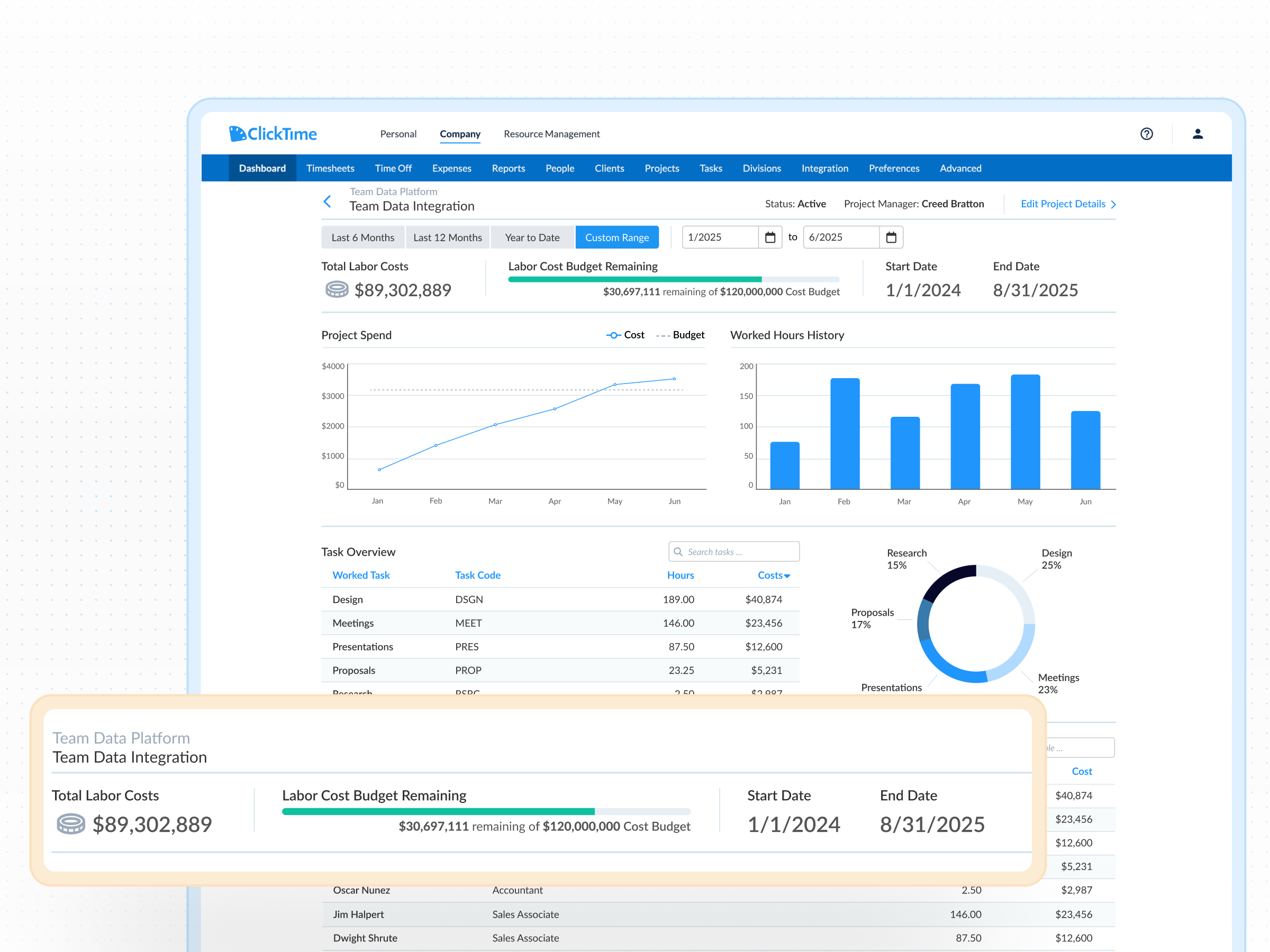This screenshot has height=952, width=1270.
Task: Select the Last 12 Months range
Action: [447, 237]
